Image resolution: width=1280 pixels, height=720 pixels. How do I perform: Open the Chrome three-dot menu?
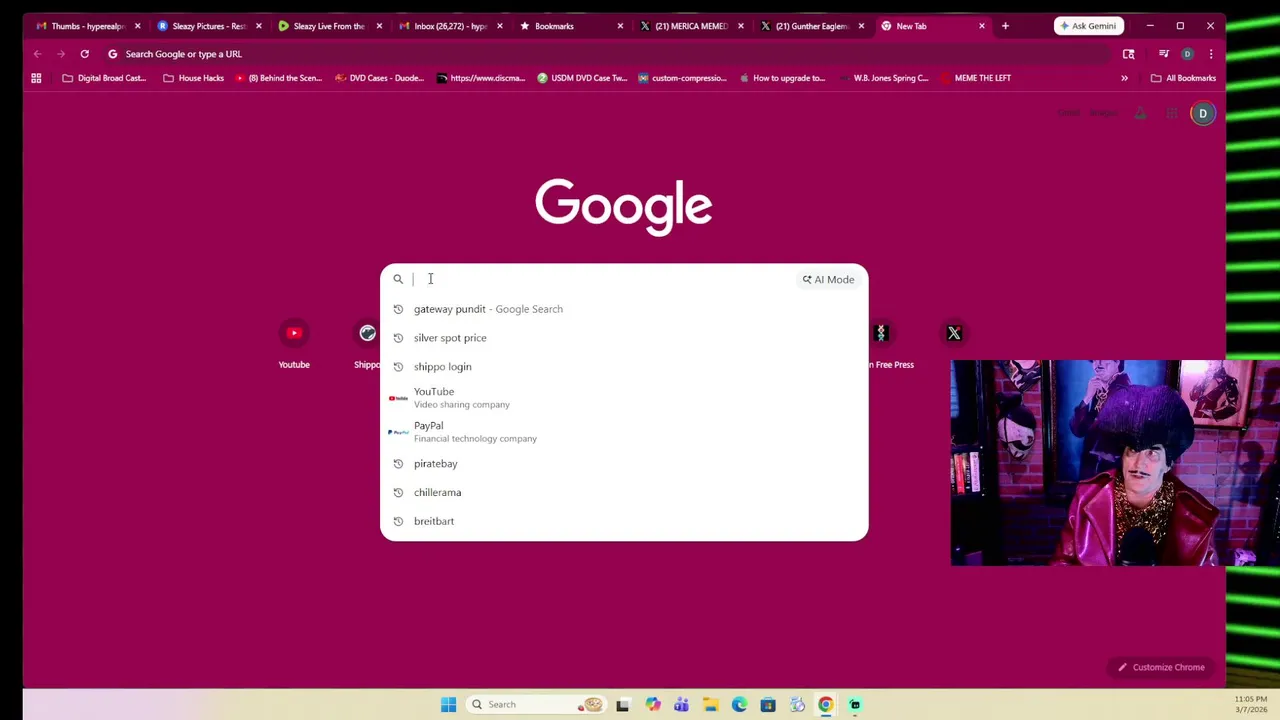1210,54
